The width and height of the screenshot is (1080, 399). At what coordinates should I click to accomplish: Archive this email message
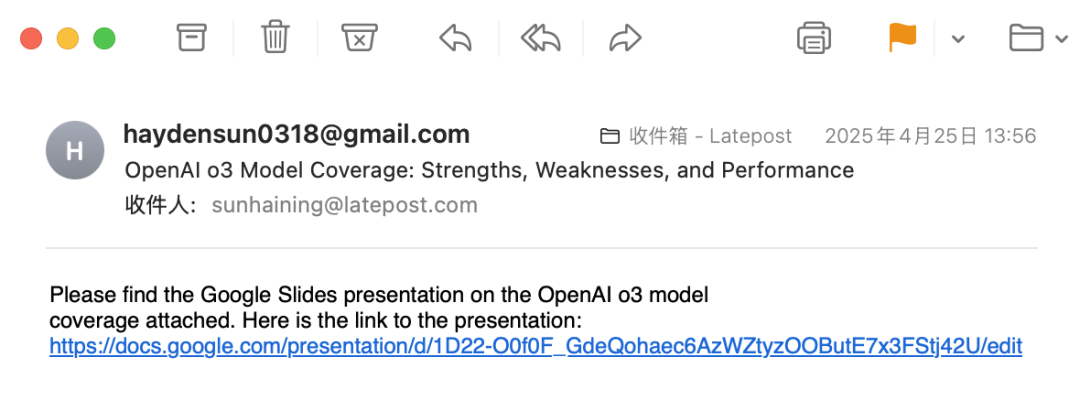click(x=191, y=37)
